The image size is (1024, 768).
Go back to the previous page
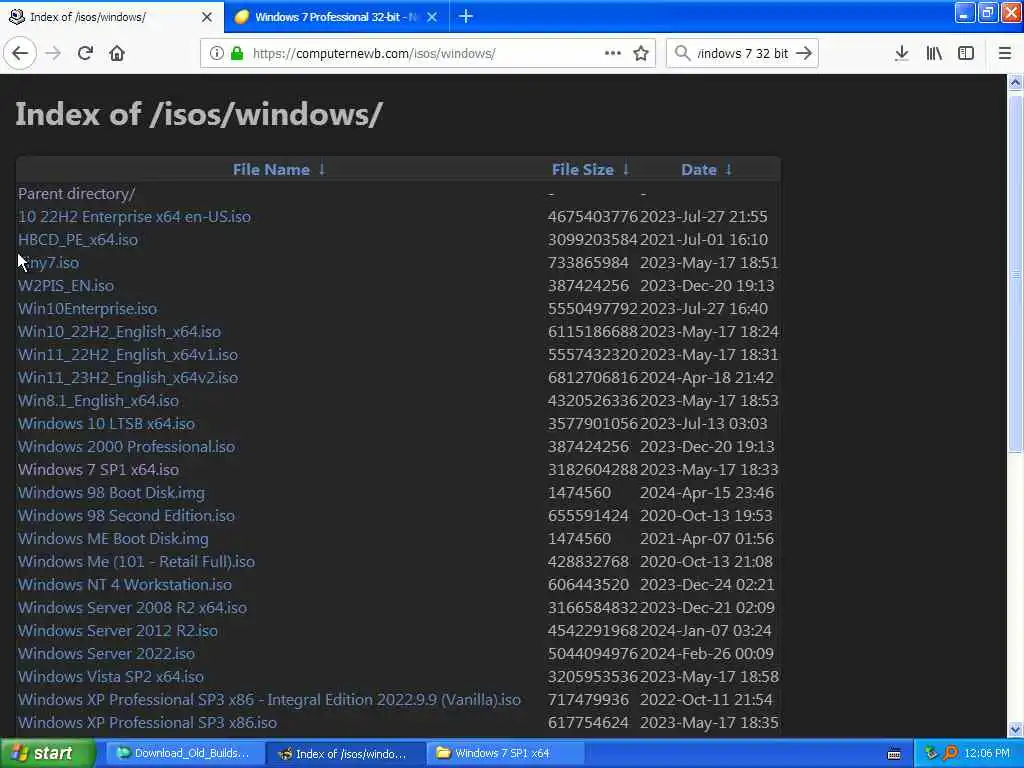pyautogui.click(x=20, y=53)
